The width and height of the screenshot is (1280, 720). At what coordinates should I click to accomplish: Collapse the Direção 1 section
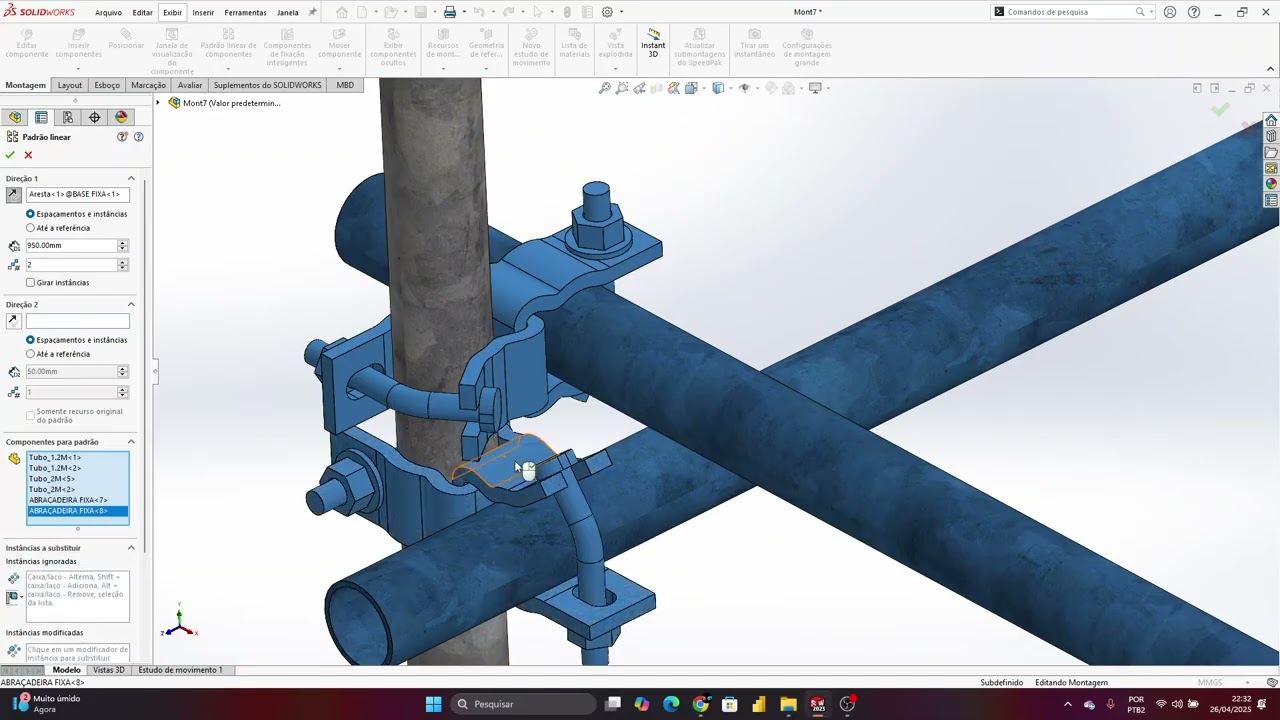click(131, 179)
